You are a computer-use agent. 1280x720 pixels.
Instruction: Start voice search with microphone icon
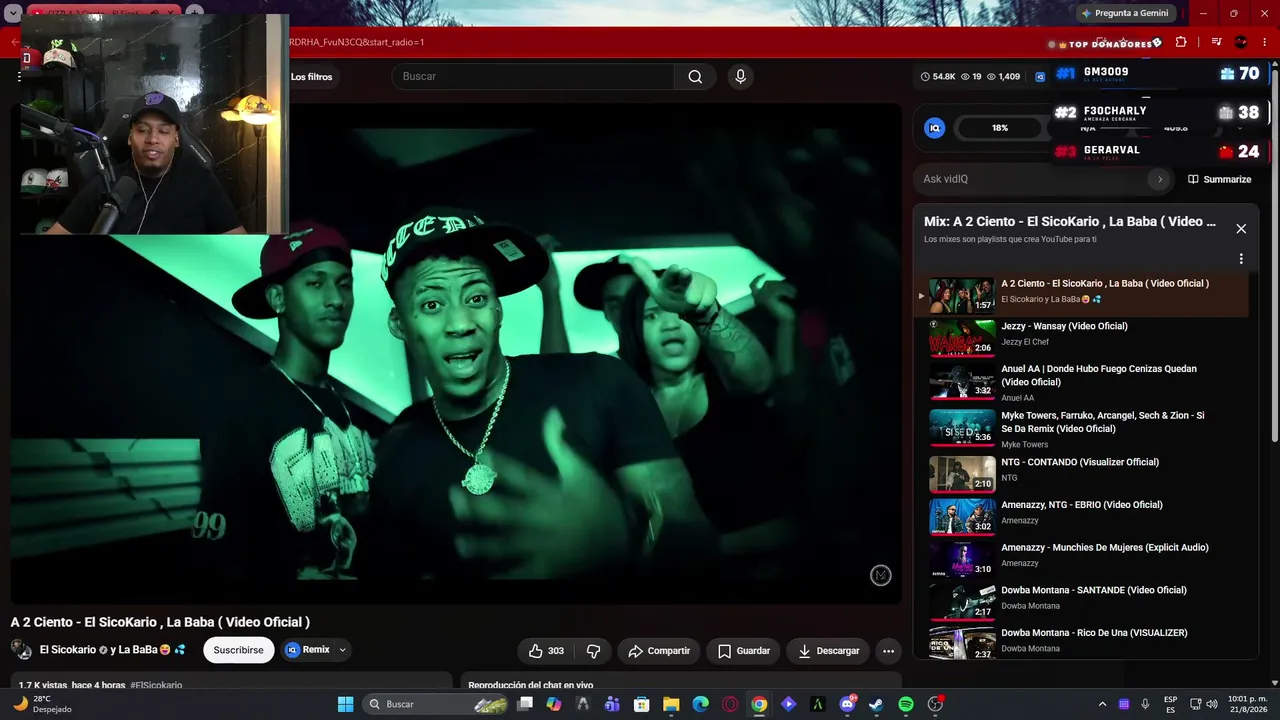(740, 77)
